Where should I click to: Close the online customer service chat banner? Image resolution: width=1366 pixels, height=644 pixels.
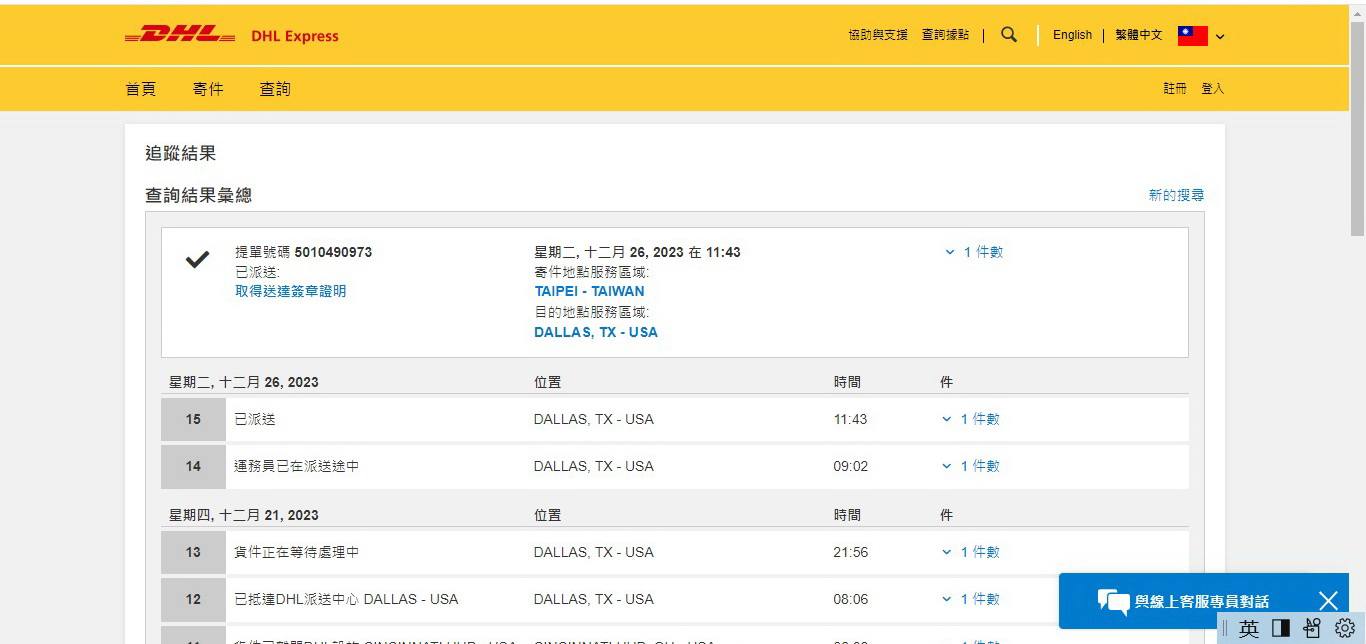(1327, 600)
